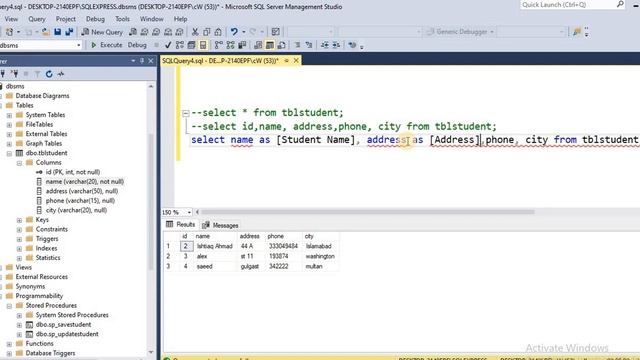Comment out the selected lines icon
The height and width of the screenshot is (360, 640).
(x=297, y=45)
